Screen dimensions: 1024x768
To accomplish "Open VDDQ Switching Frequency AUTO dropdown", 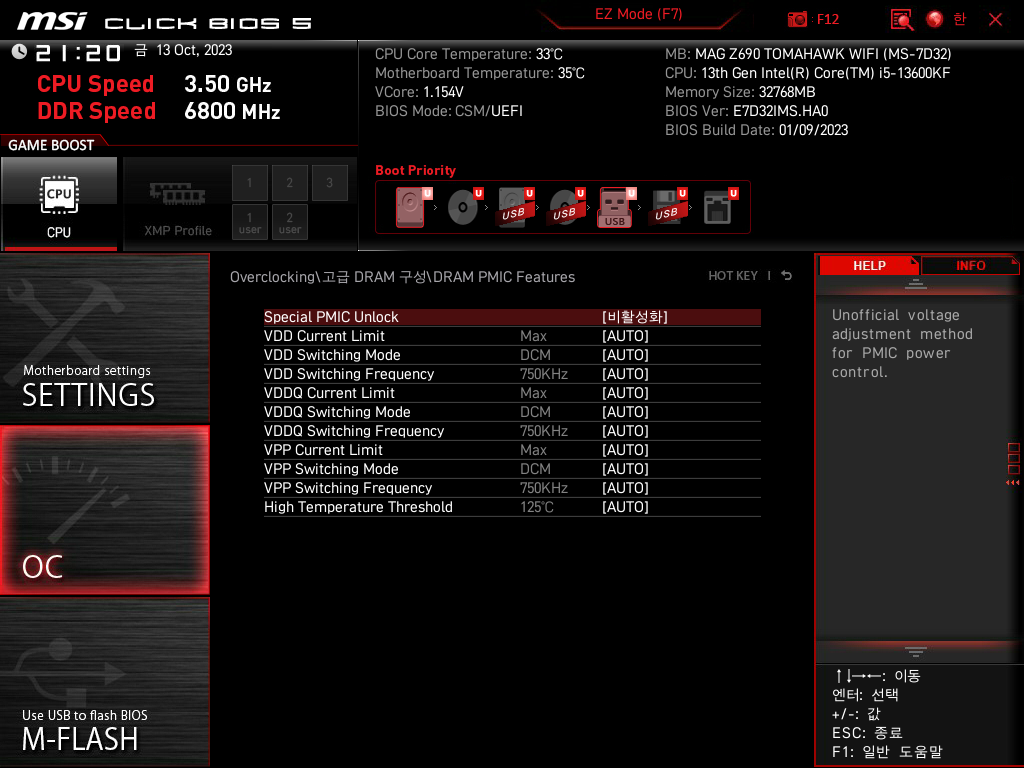I will [x=625, y=430].
